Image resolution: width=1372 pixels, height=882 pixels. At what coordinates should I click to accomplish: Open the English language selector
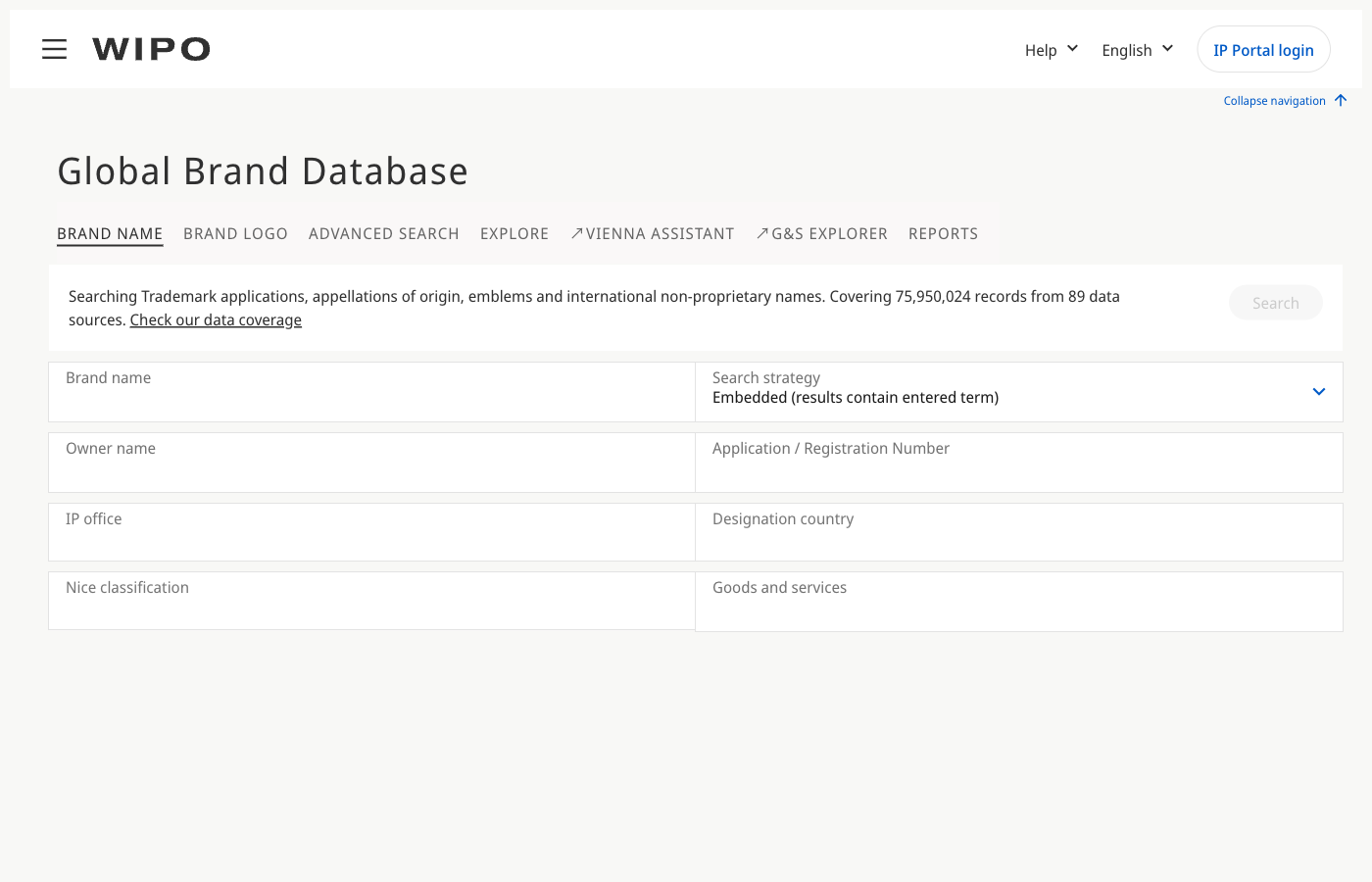[x=1138, y=50]
